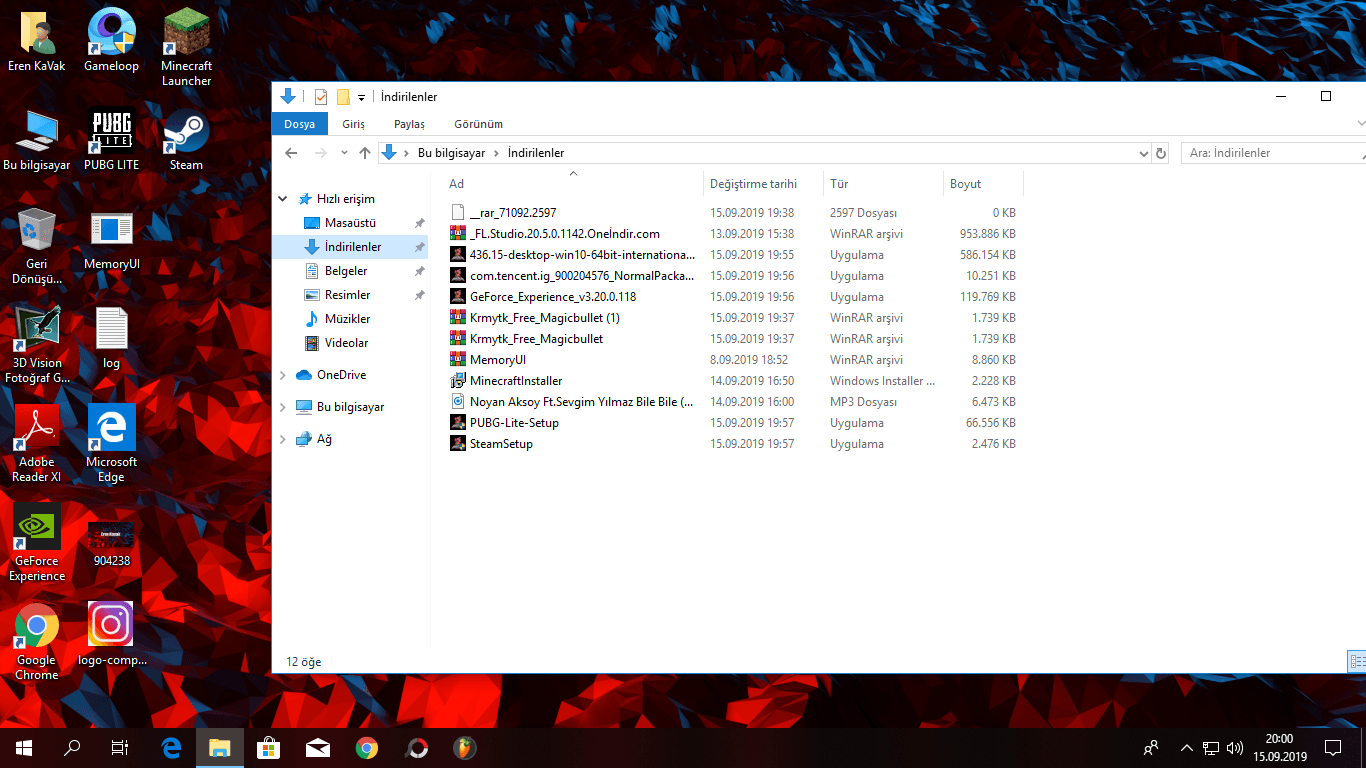Screen dimensions: 1366x768
Task: Click the search box Ara: İndirilenler
Action: click(1274, 153)
